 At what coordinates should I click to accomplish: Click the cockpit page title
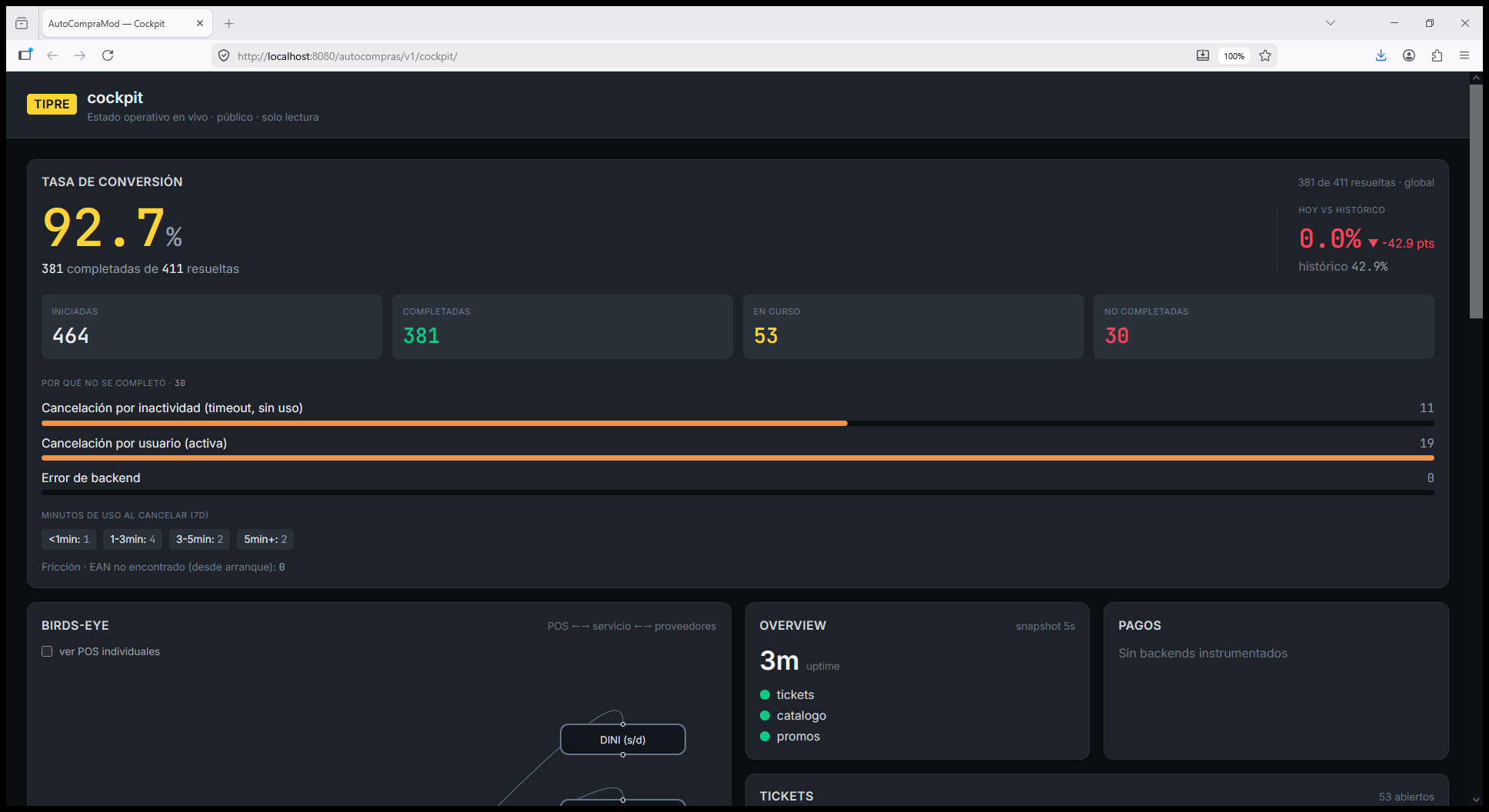[115, 98]
